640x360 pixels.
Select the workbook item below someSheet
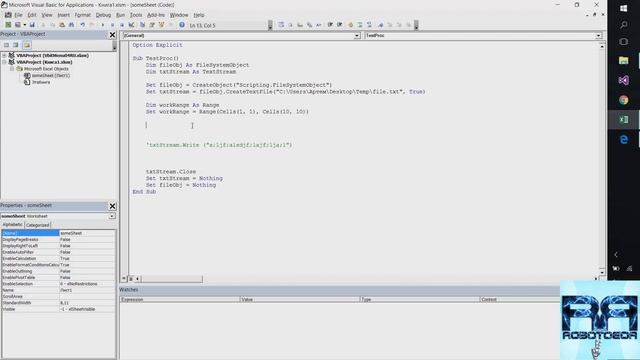(x=41, y=82)
